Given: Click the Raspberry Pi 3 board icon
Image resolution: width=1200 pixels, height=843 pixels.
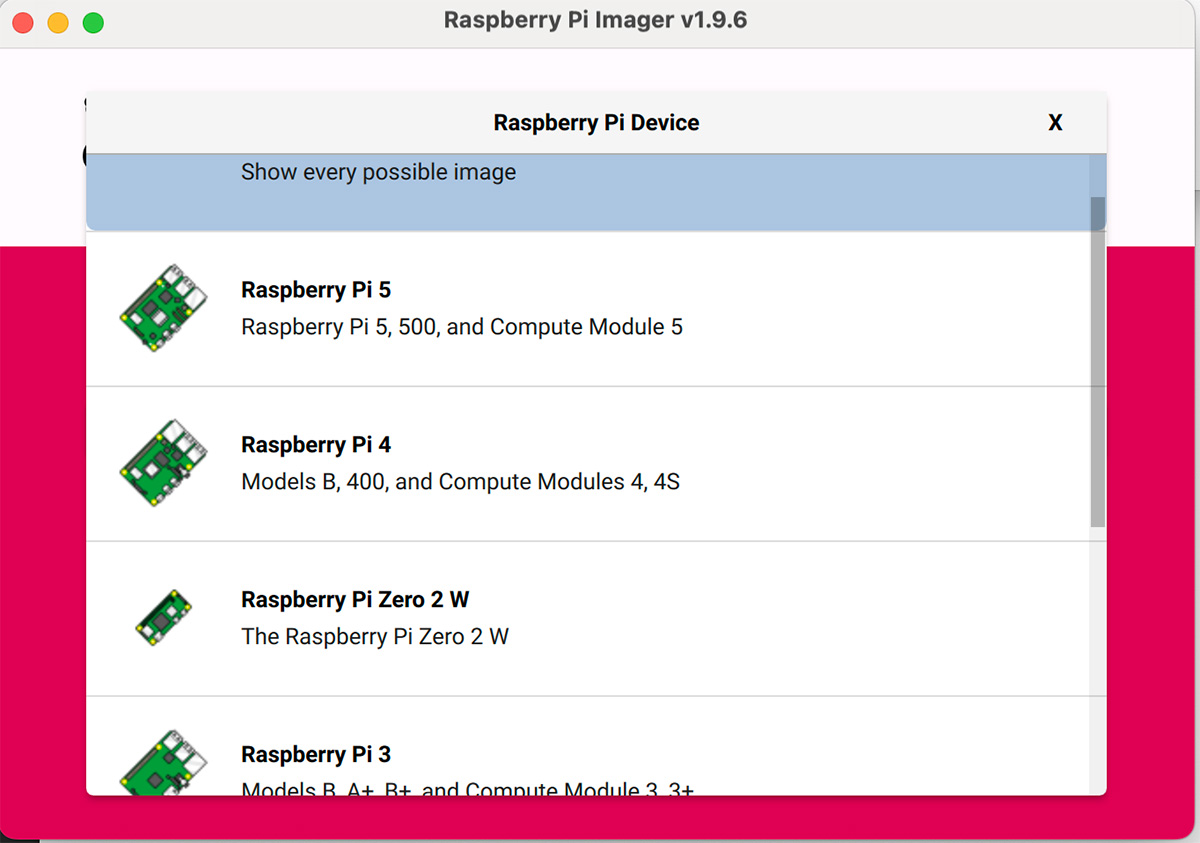Looking at the screenshot, I should (x=163, y=763).
